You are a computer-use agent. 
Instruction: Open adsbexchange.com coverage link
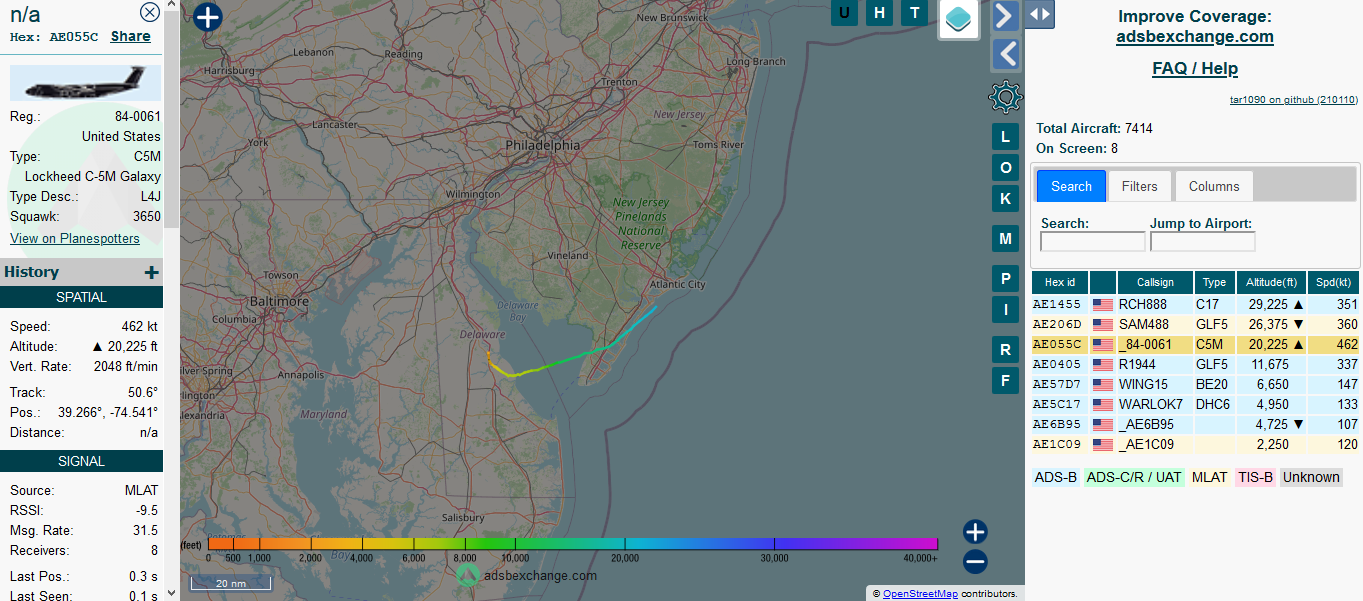(1195, 37)
